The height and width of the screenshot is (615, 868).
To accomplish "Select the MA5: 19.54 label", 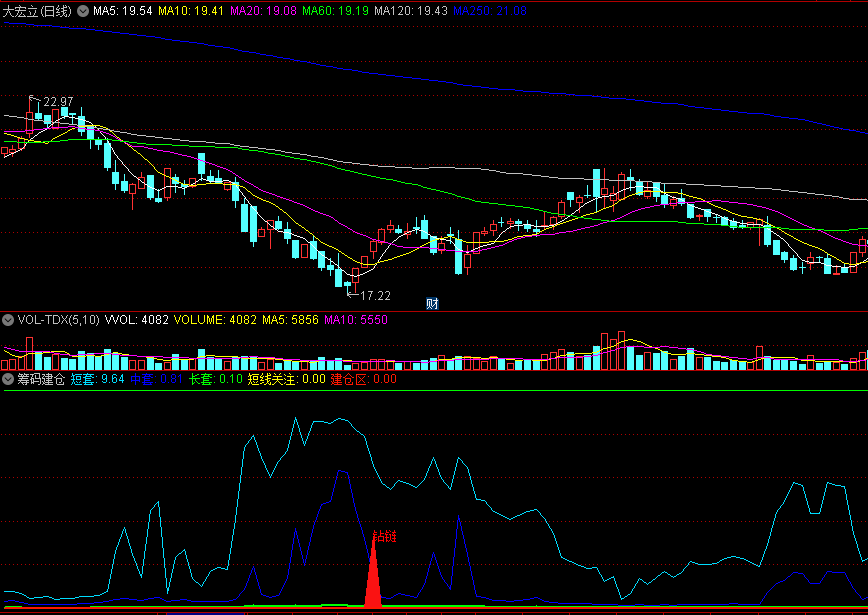I will pyautogui.click(x=123, y=11).
